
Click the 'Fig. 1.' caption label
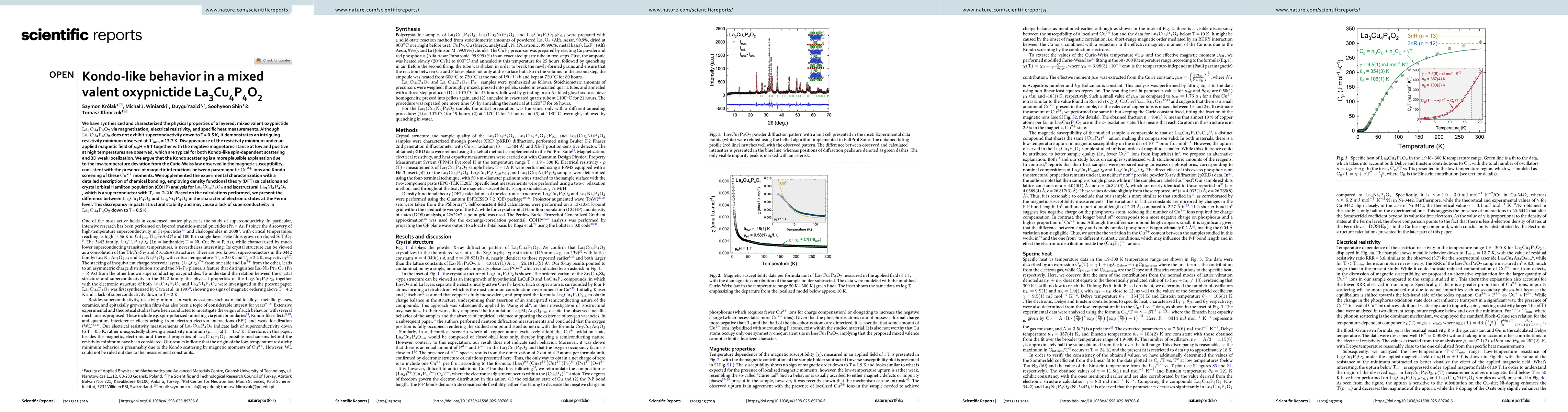(x=716, y=134)
